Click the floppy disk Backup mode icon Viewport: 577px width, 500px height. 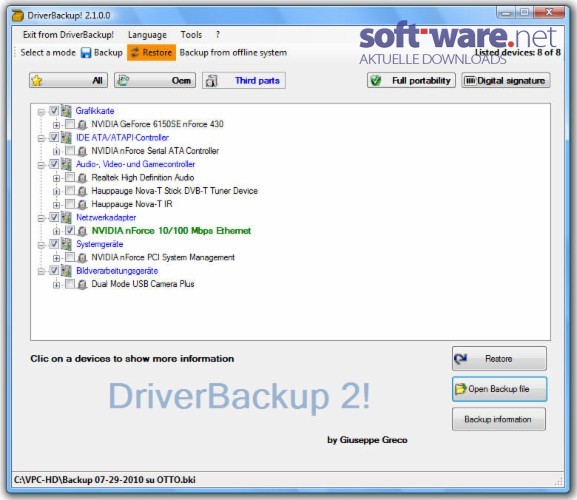coord(86,53)
